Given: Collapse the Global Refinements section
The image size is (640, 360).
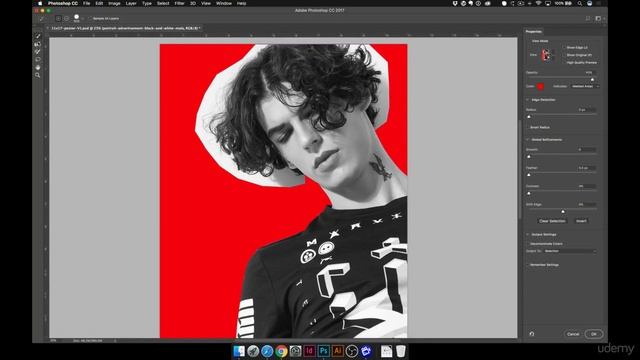Looking at the screenshot, I should coord(527,140).
